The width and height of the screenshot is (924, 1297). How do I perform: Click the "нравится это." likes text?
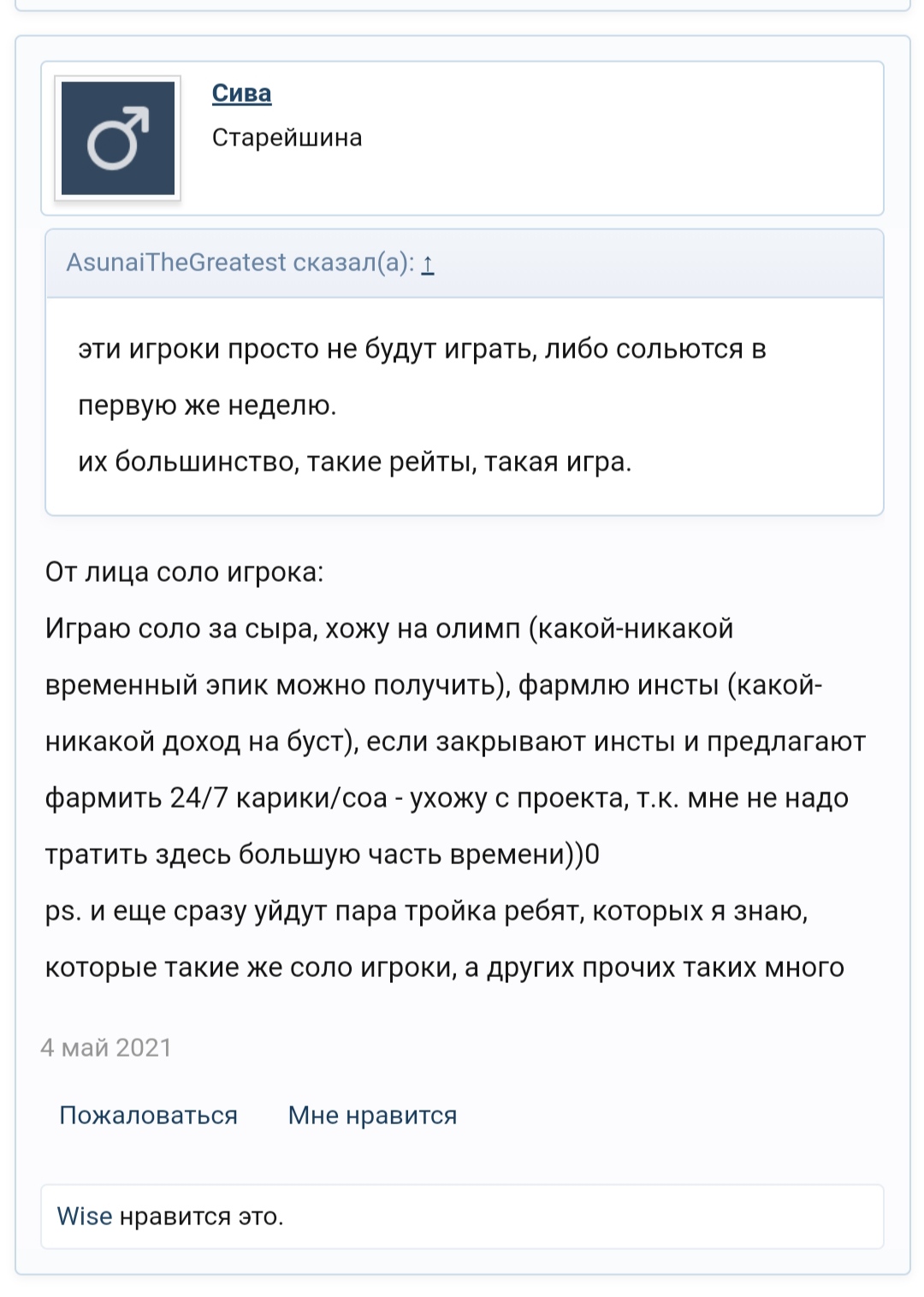pyautogui.click(x=201, y=1216)
